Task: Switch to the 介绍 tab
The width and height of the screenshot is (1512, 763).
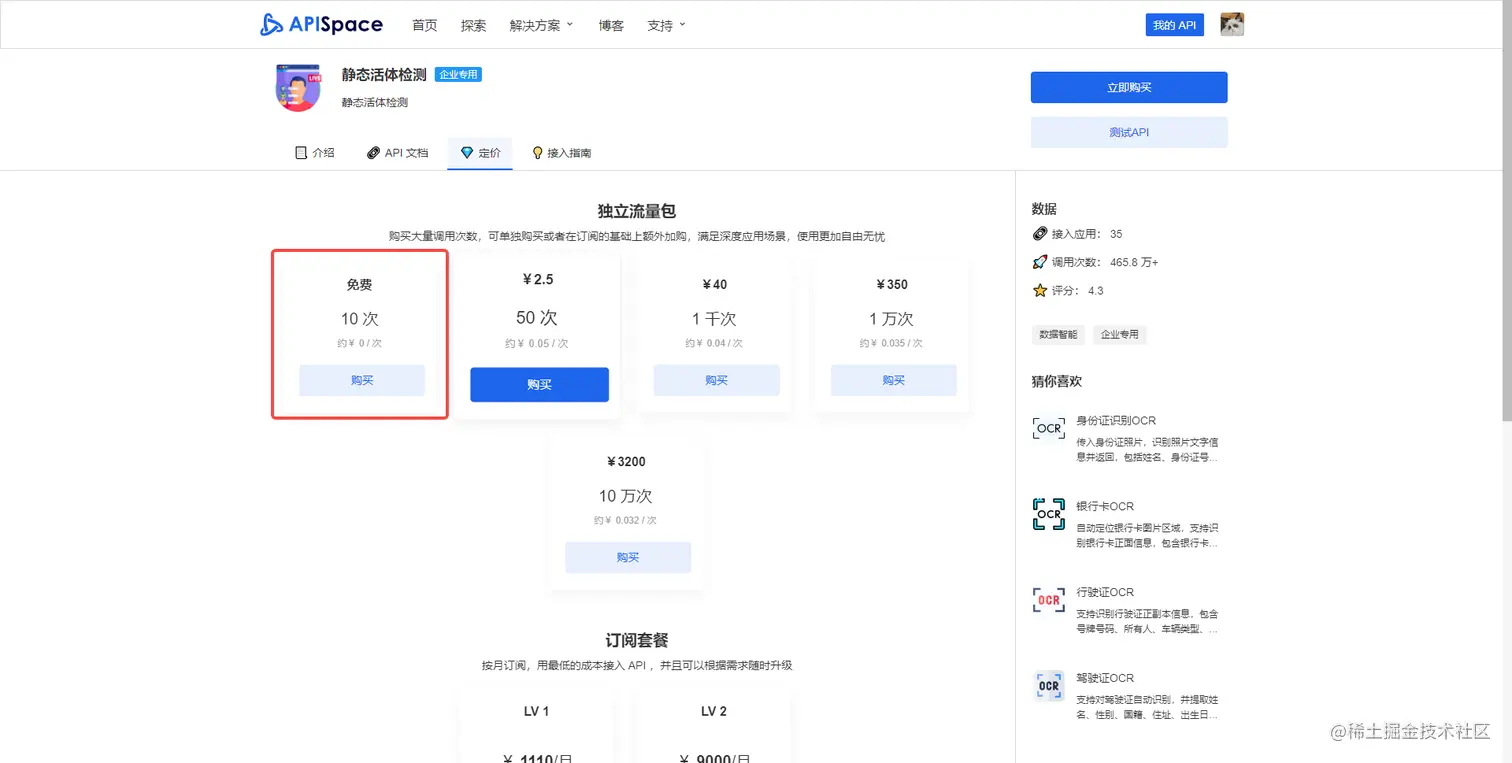Action: tap(314, 153)
